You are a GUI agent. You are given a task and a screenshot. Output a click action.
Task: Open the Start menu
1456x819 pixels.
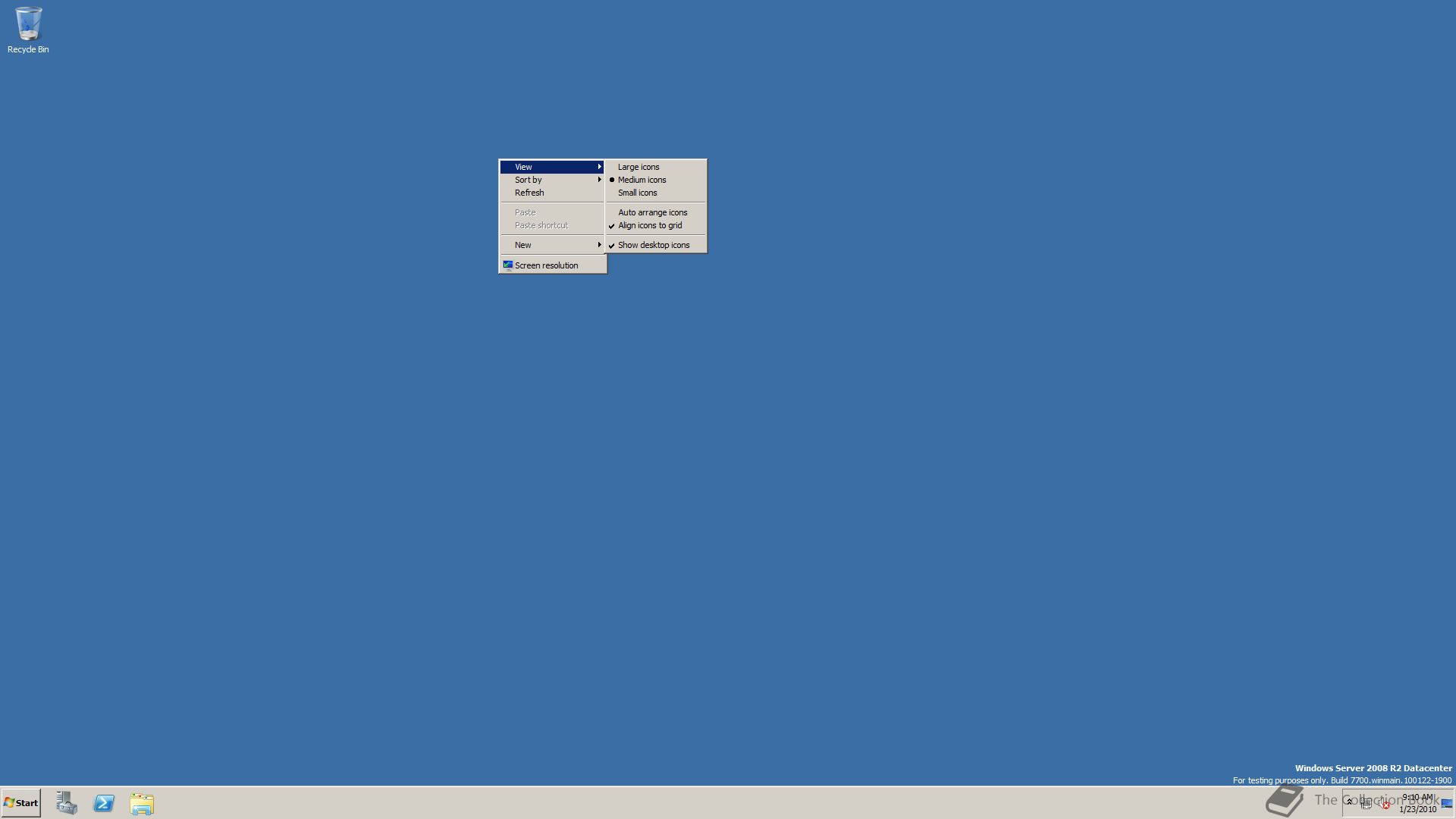click(21, 803)
